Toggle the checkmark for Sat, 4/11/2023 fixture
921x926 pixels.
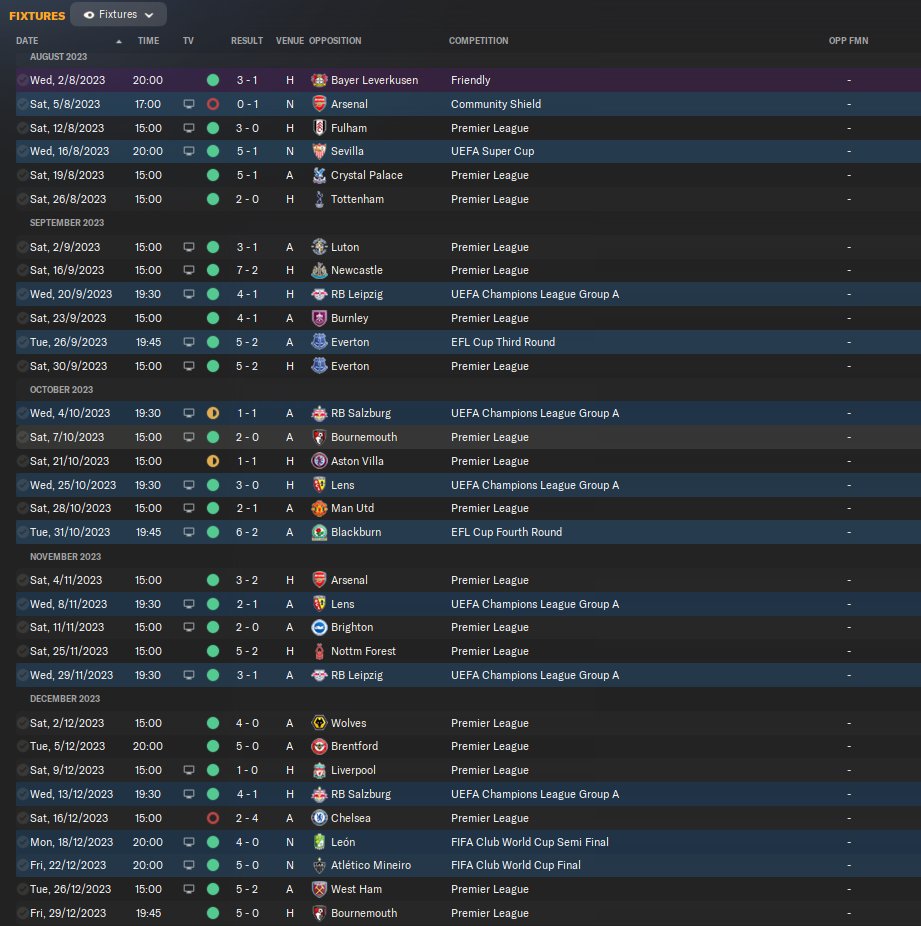point(22,581)
